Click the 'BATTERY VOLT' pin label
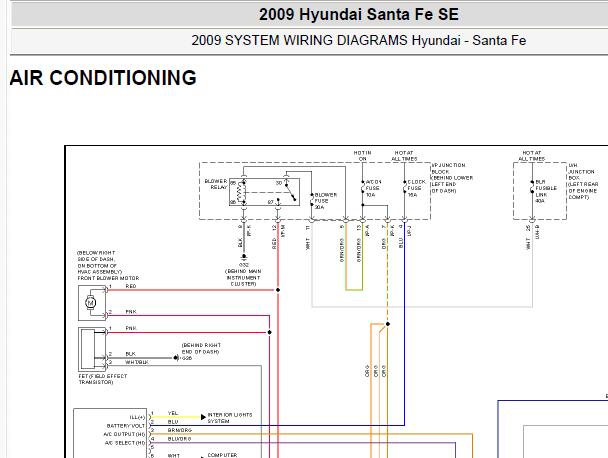Image resolution: width=608 pixels, height=458 pixels. pos(126,426)
